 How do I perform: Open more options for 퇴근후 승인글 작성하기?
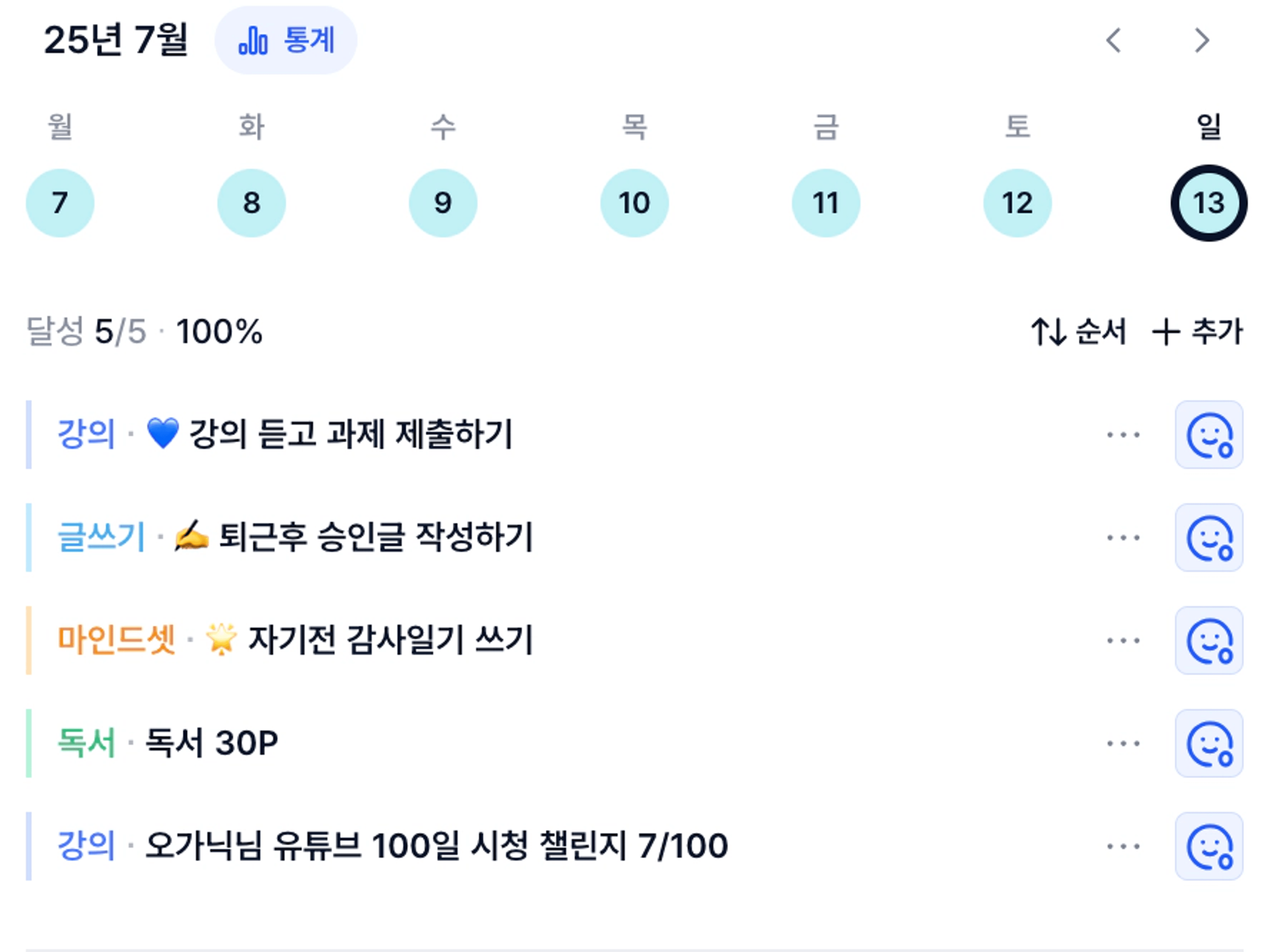pyautogui.click(x=1123, y=538)
